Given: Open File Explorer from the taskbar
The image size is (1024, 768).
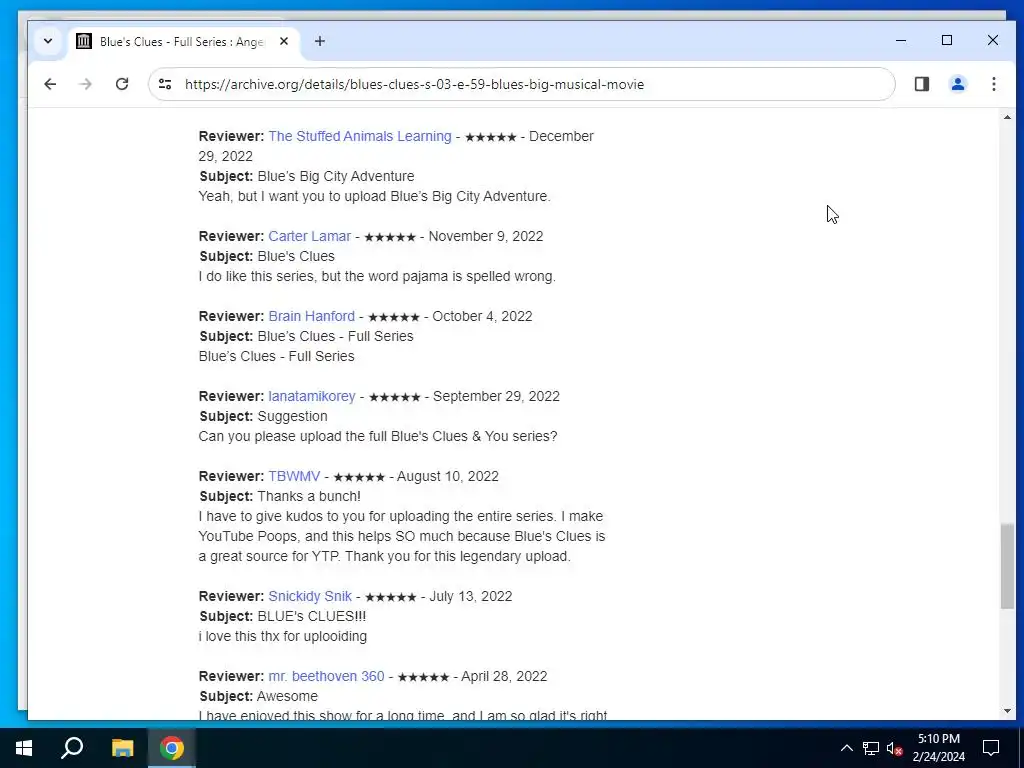Looking at the screenshot, I should pyautogui.click(x=122, y=748).
